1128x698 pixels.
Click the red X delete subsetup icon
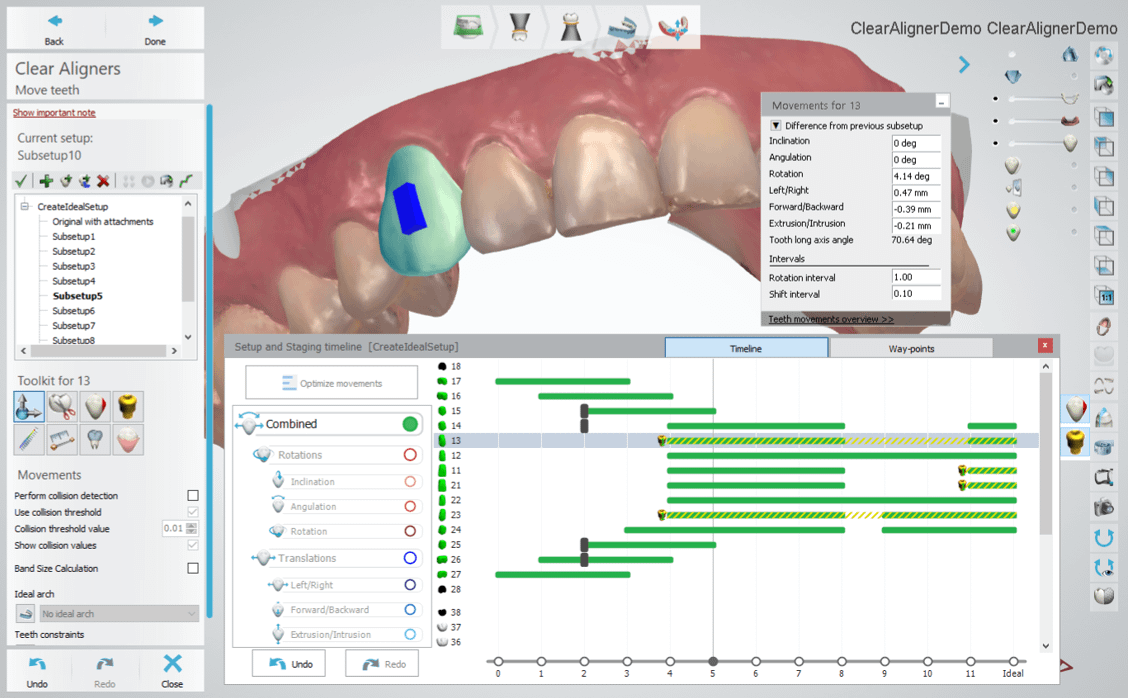click(103, 181)
